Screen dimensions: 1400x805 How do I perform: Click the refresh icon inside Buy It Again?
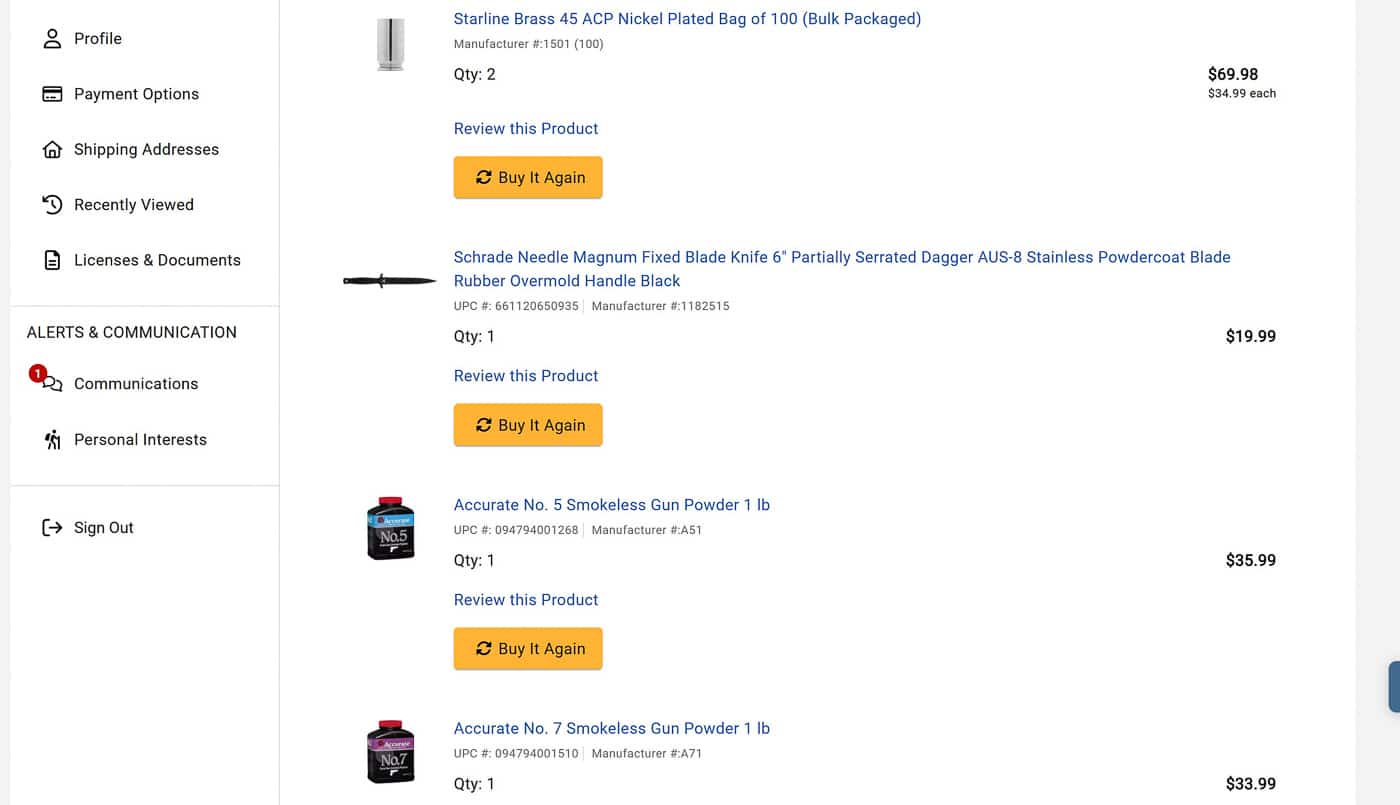click(483, 177)
